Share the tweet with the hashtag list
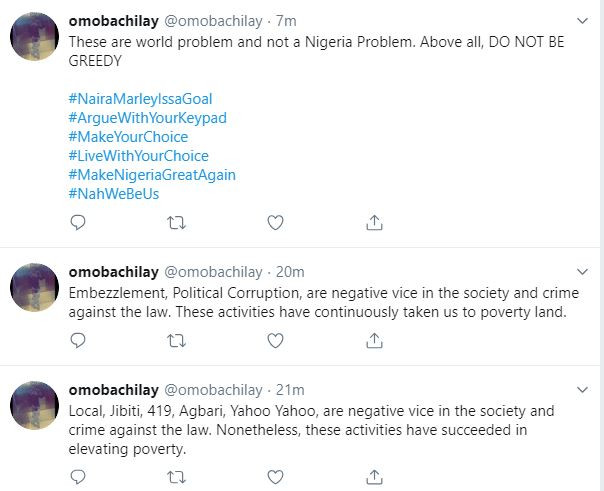 [x=374, y=223]
